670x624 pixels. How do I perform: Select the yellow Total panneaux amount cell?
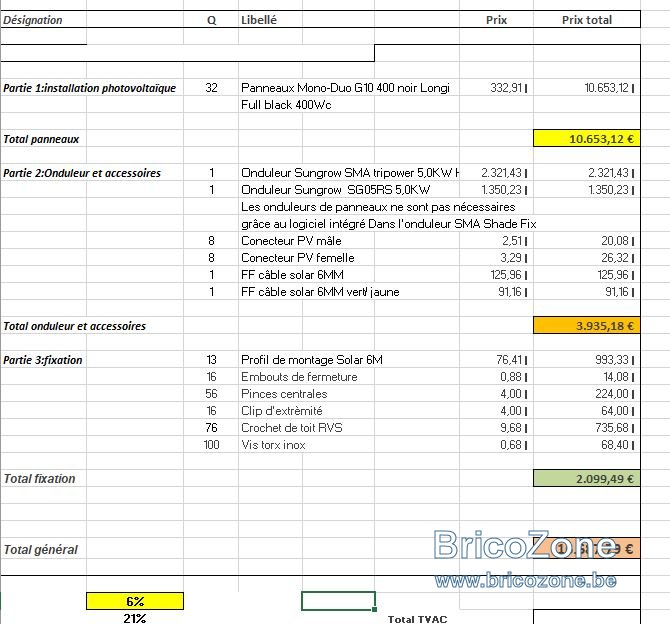click(x=587, y=138)
